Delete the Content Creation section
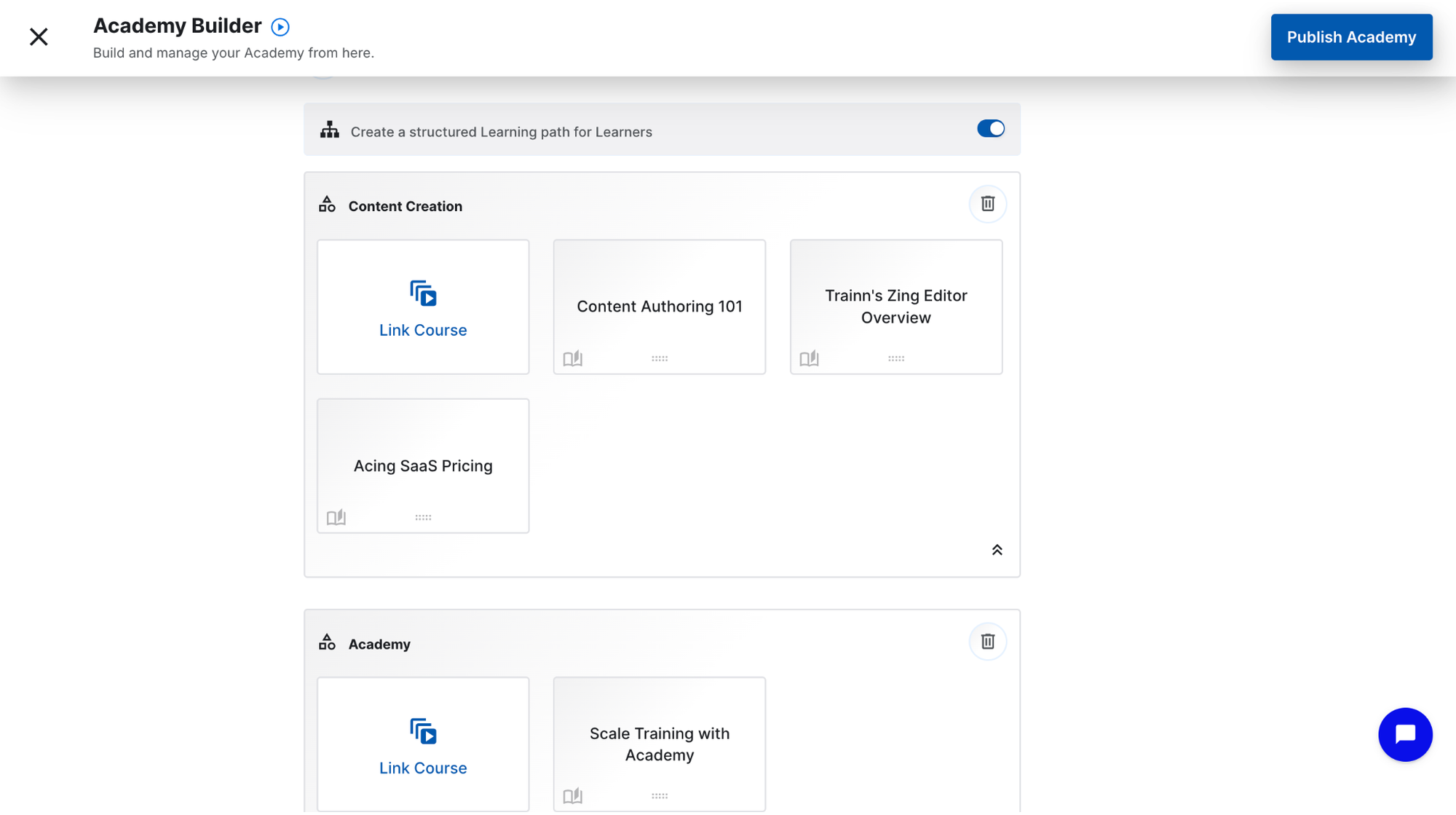Viewport: 1456px width, 815px height. (x=987, y=204)
